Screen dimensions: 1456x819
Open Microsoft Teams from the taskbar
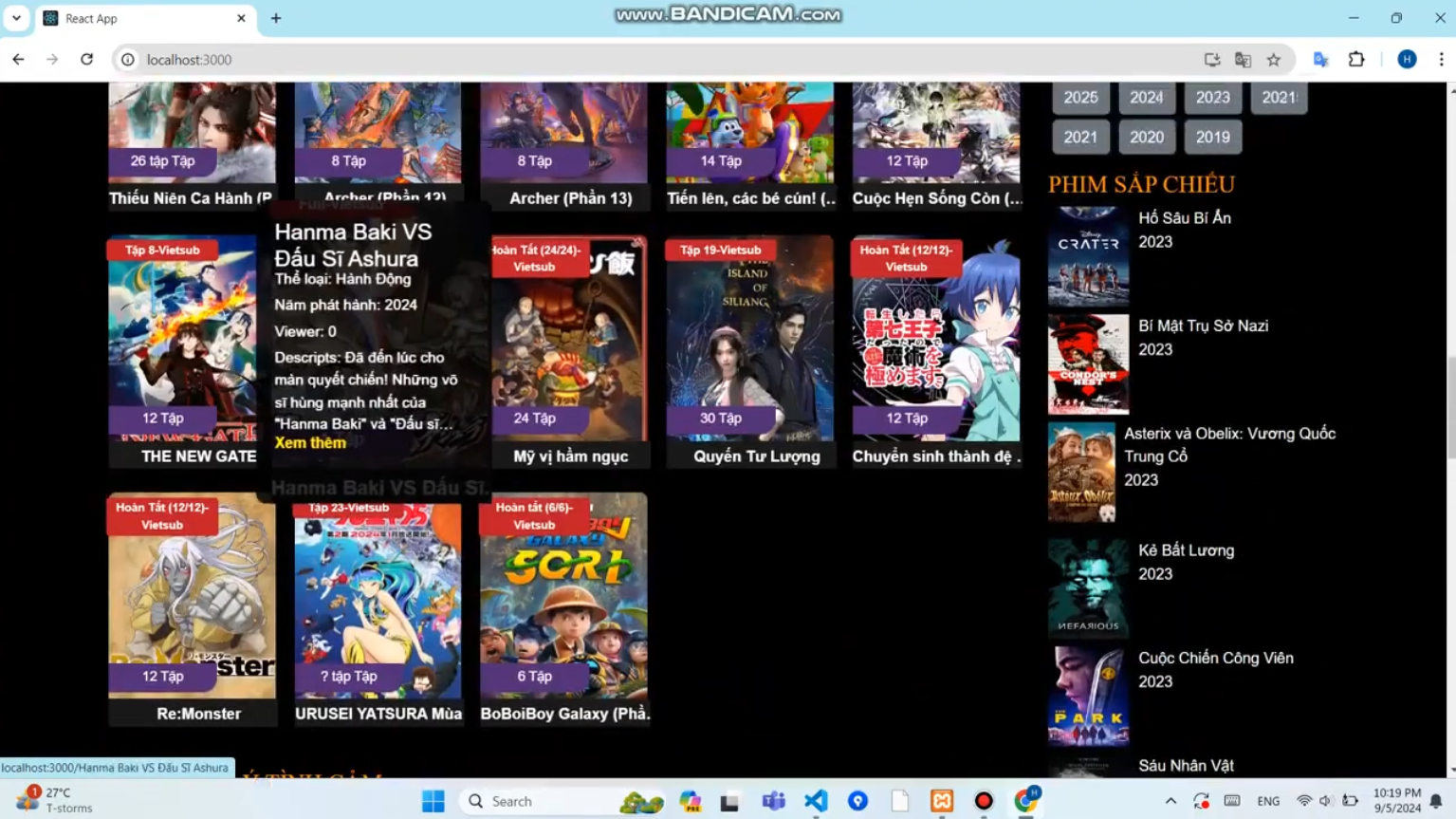click(x=773, y=801)
